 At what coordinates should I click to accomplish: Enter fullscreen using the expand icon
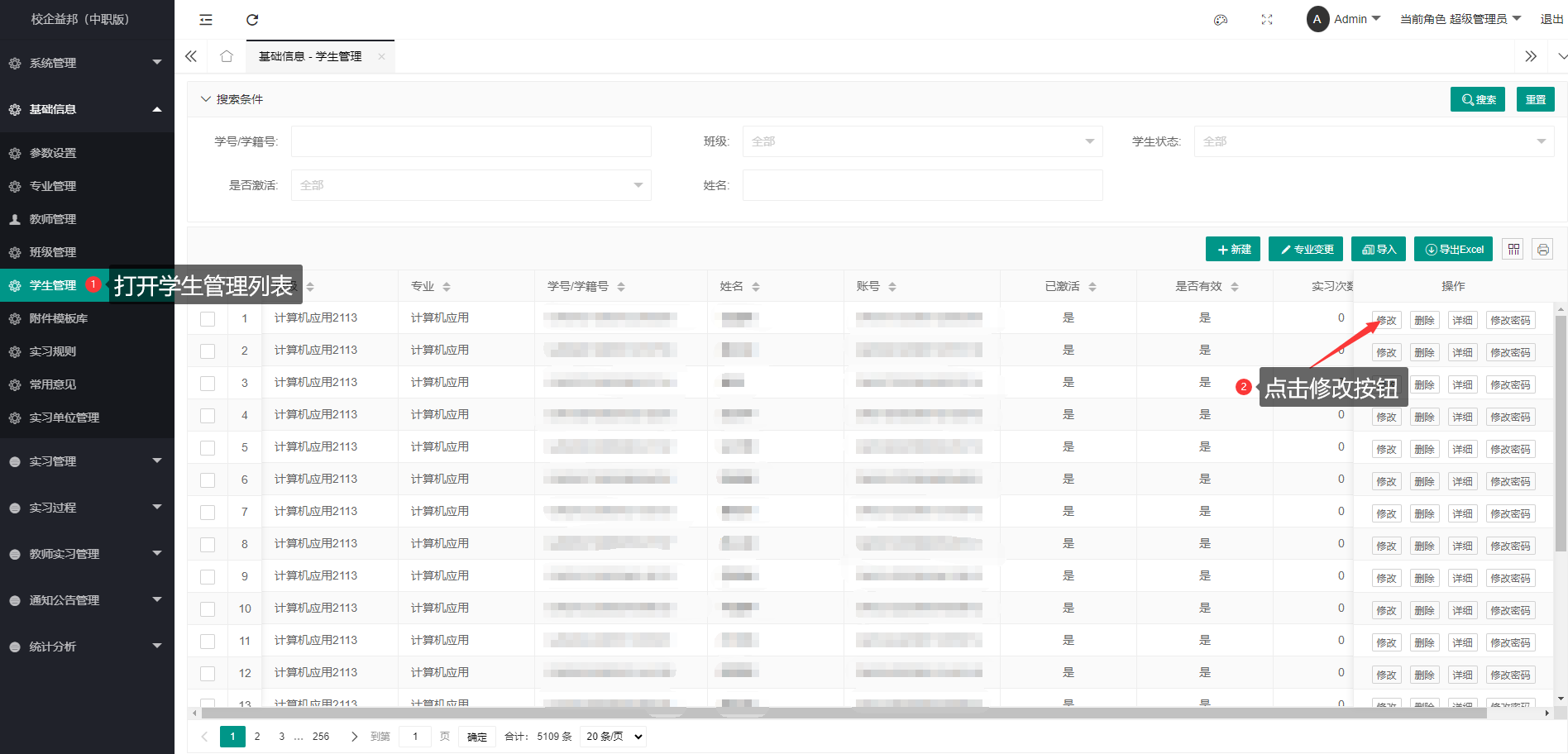click(x=1266, y=20)
